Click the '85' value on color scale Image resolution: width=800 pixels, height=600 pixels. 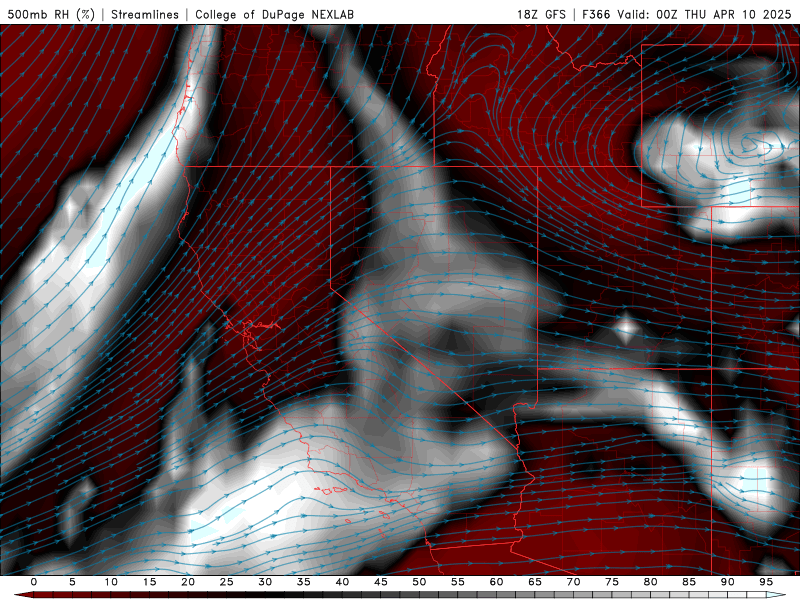(688, 582)
